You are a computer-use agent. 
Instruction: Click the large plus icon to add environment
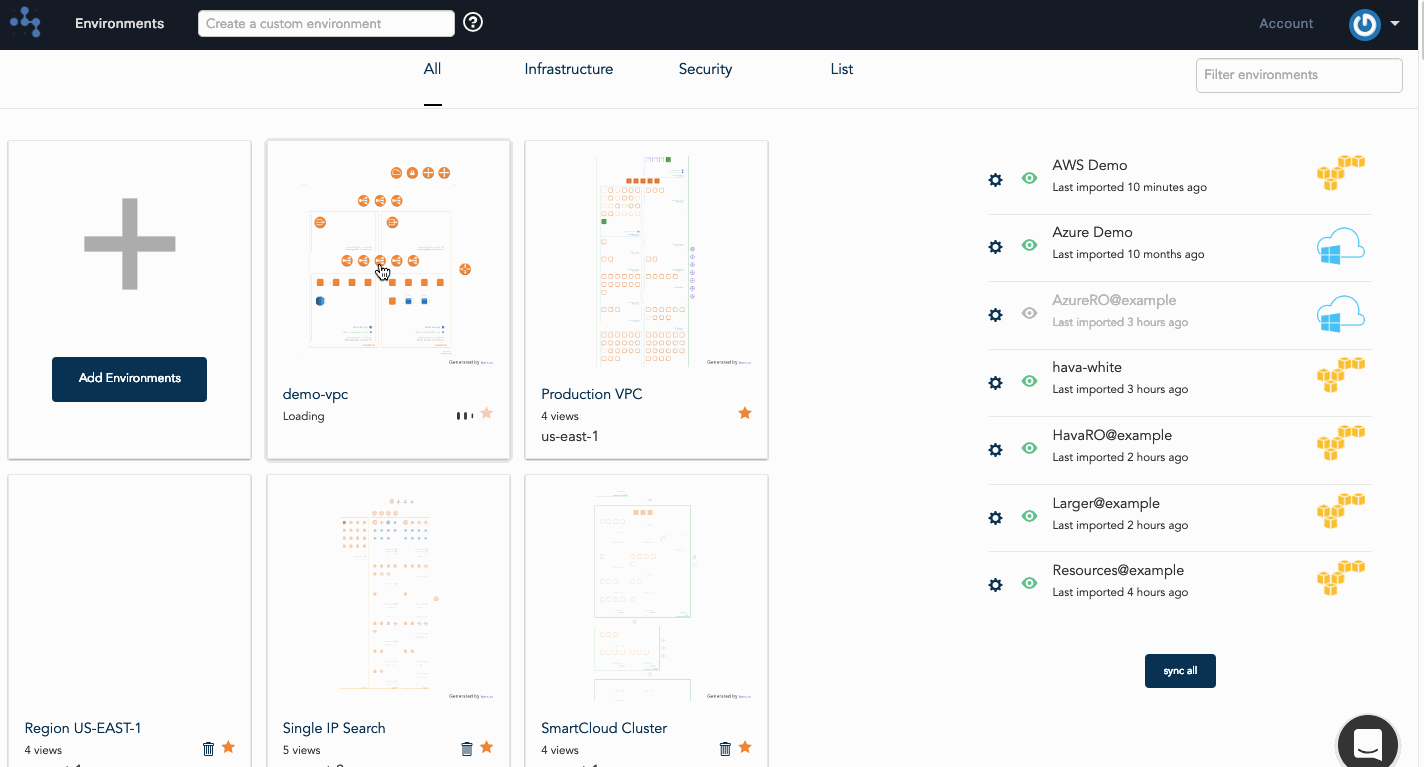click(x=129, y=244)
